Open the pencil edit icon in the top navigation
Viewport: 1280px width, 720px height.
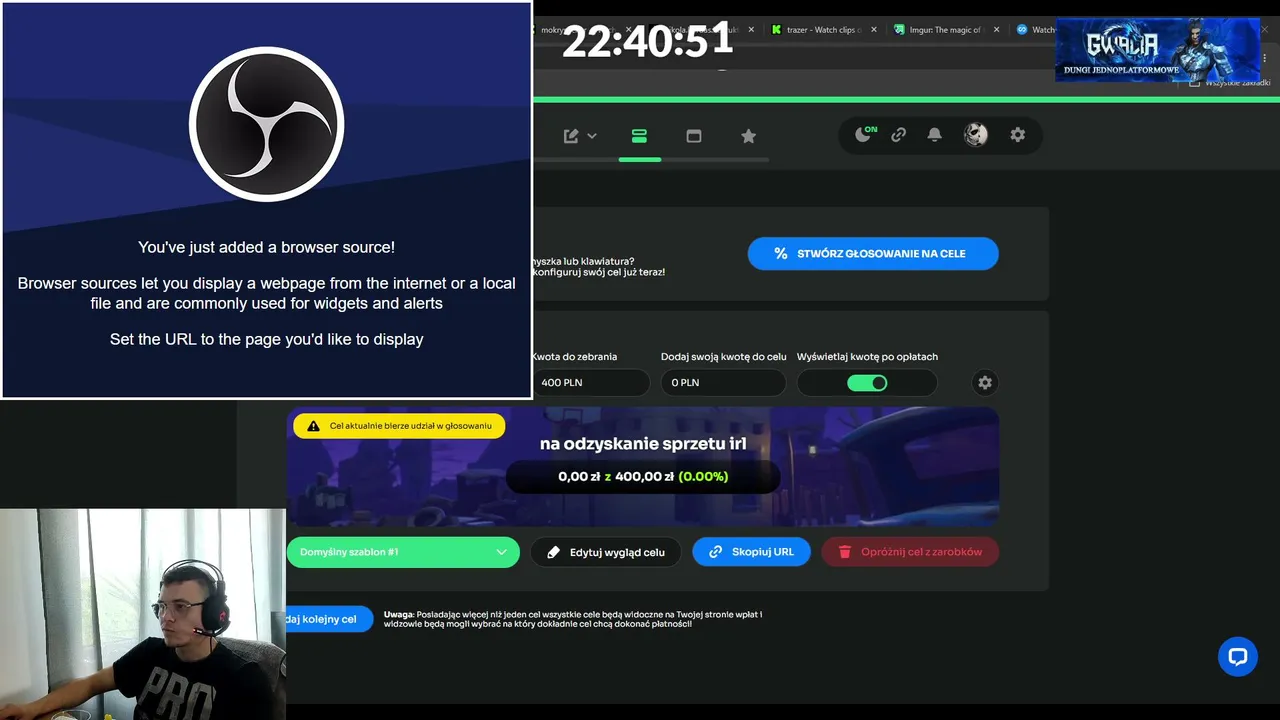click(571, 136)
